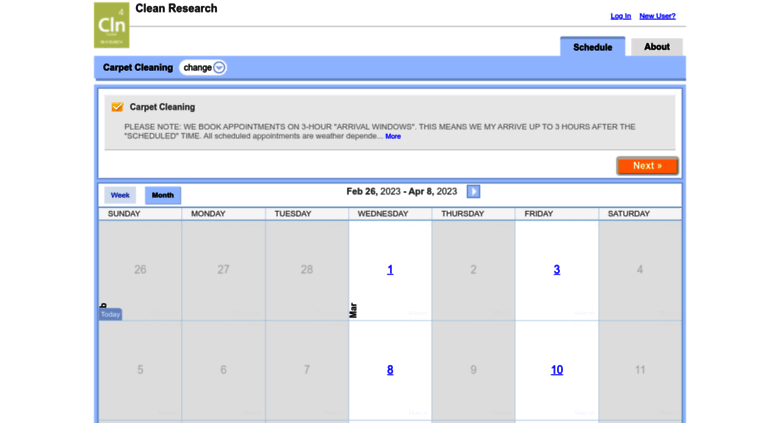Click the MONDAY column header

coord(208,213)
